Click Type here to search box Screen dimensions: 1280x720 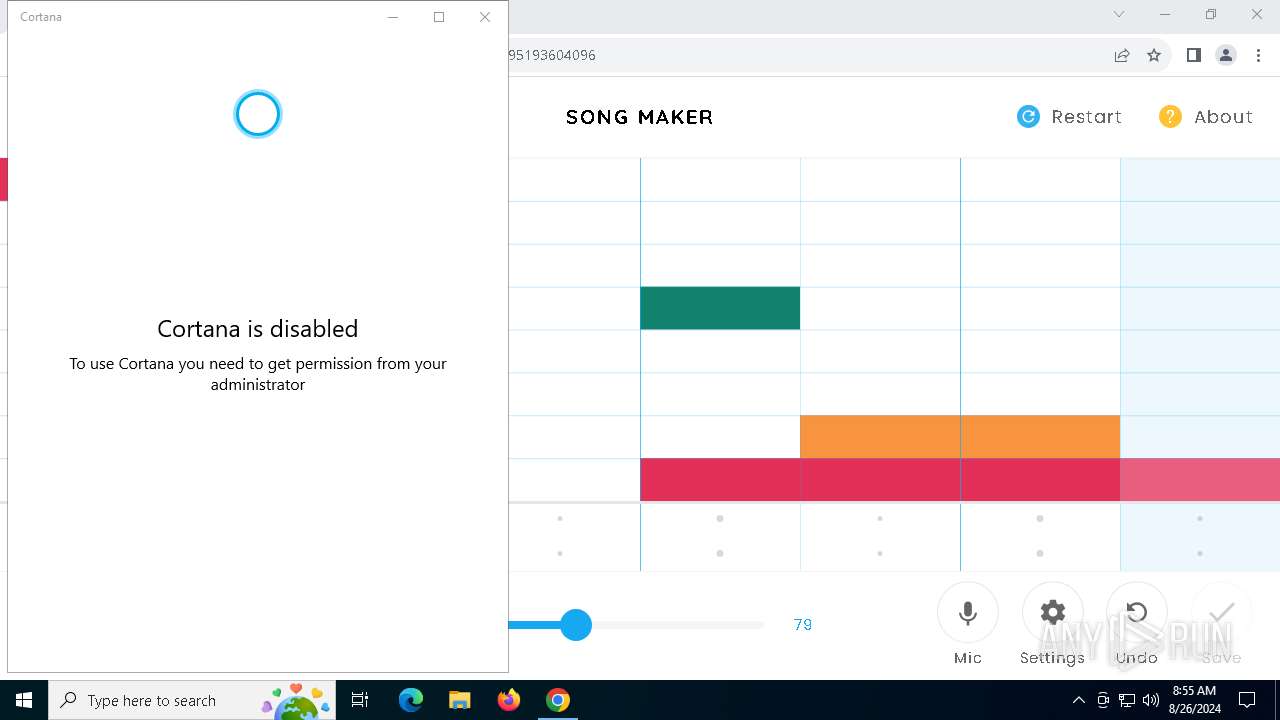(192, 700)
